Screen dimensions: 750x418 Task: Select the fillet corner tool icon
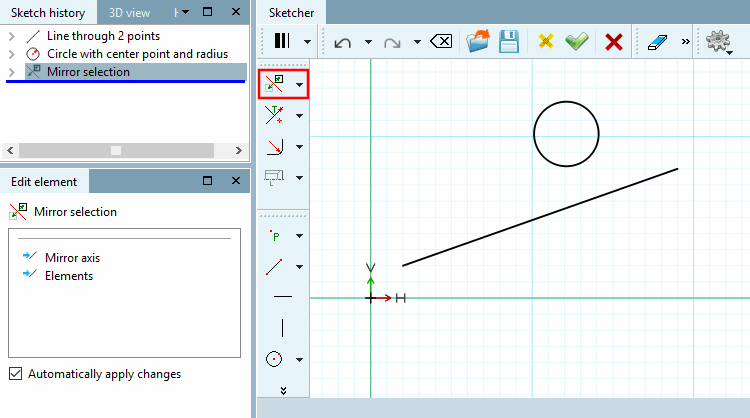pyautogui.click(x=275, y=146)
